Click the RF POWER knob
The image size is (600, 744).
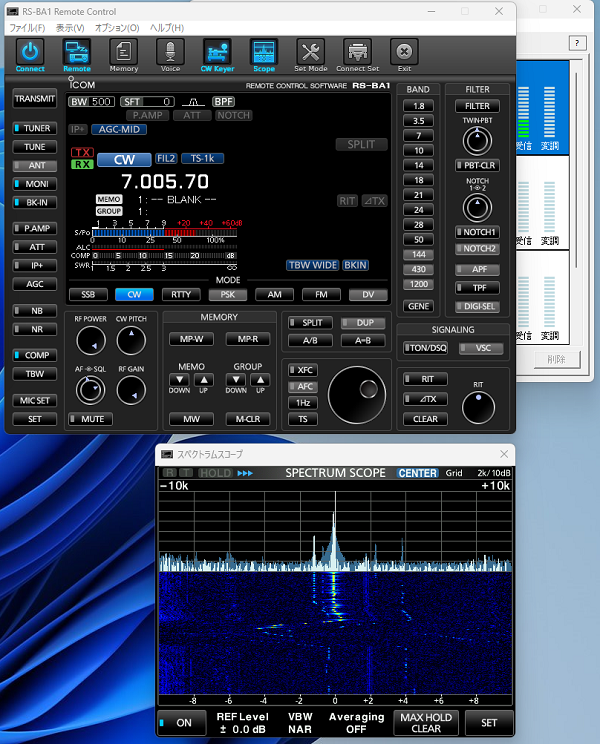(91, 341)
